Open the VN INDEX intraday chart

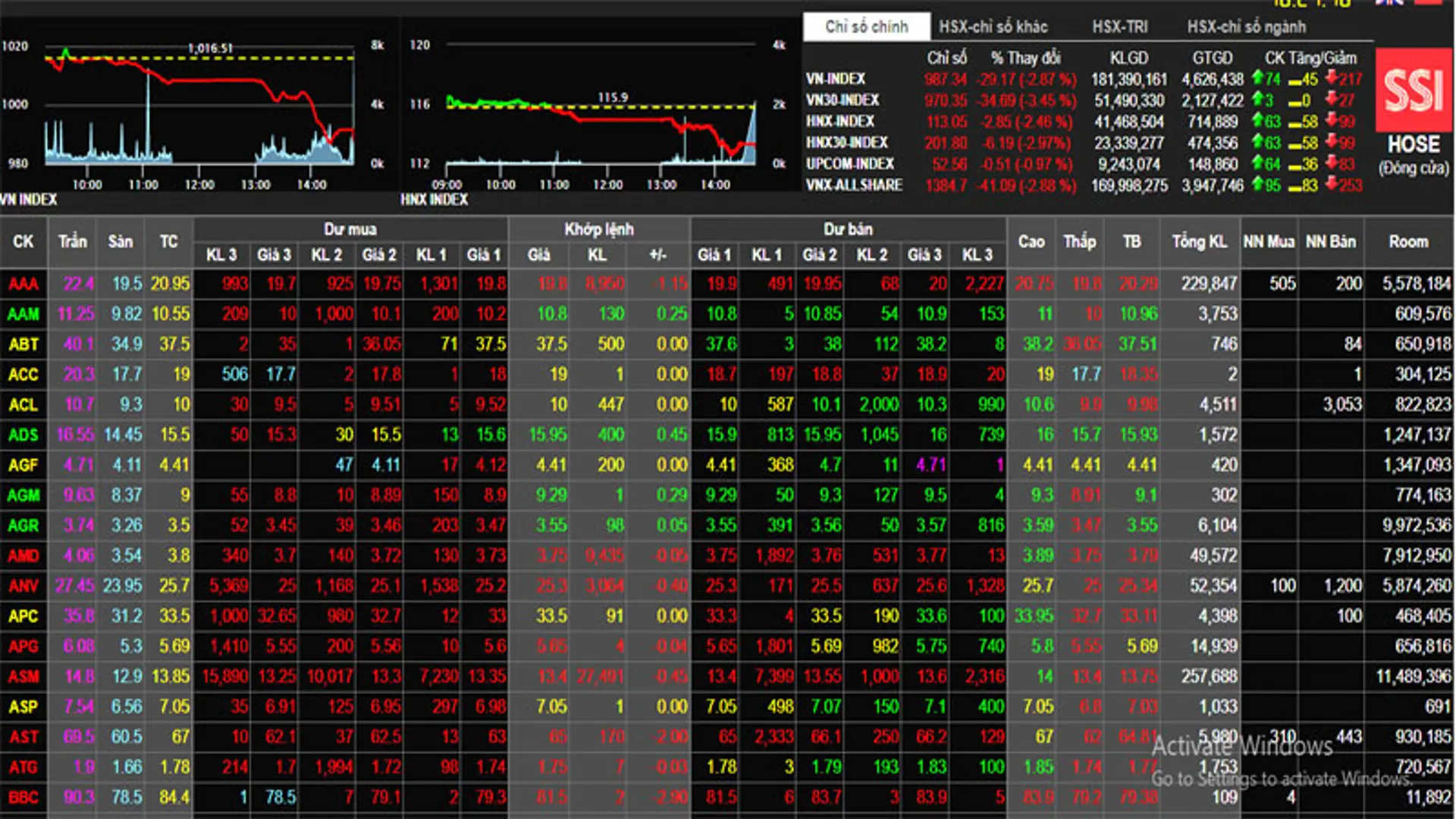point(200,106)
